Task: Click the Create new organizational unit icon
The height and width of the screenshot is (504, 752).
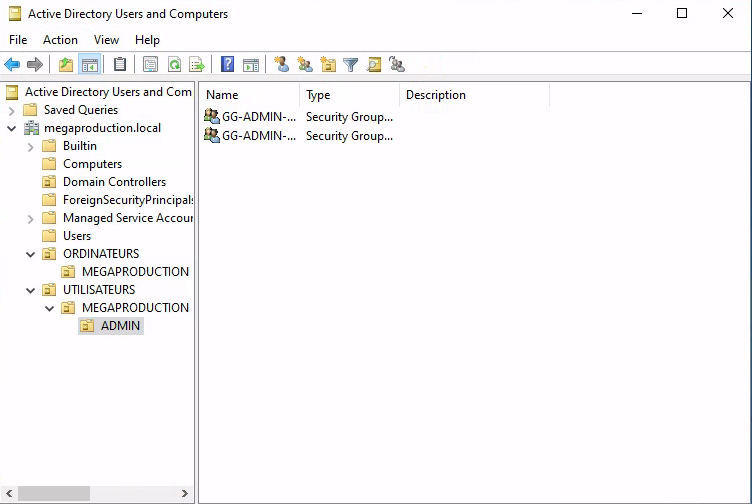Action: point(328,65)
